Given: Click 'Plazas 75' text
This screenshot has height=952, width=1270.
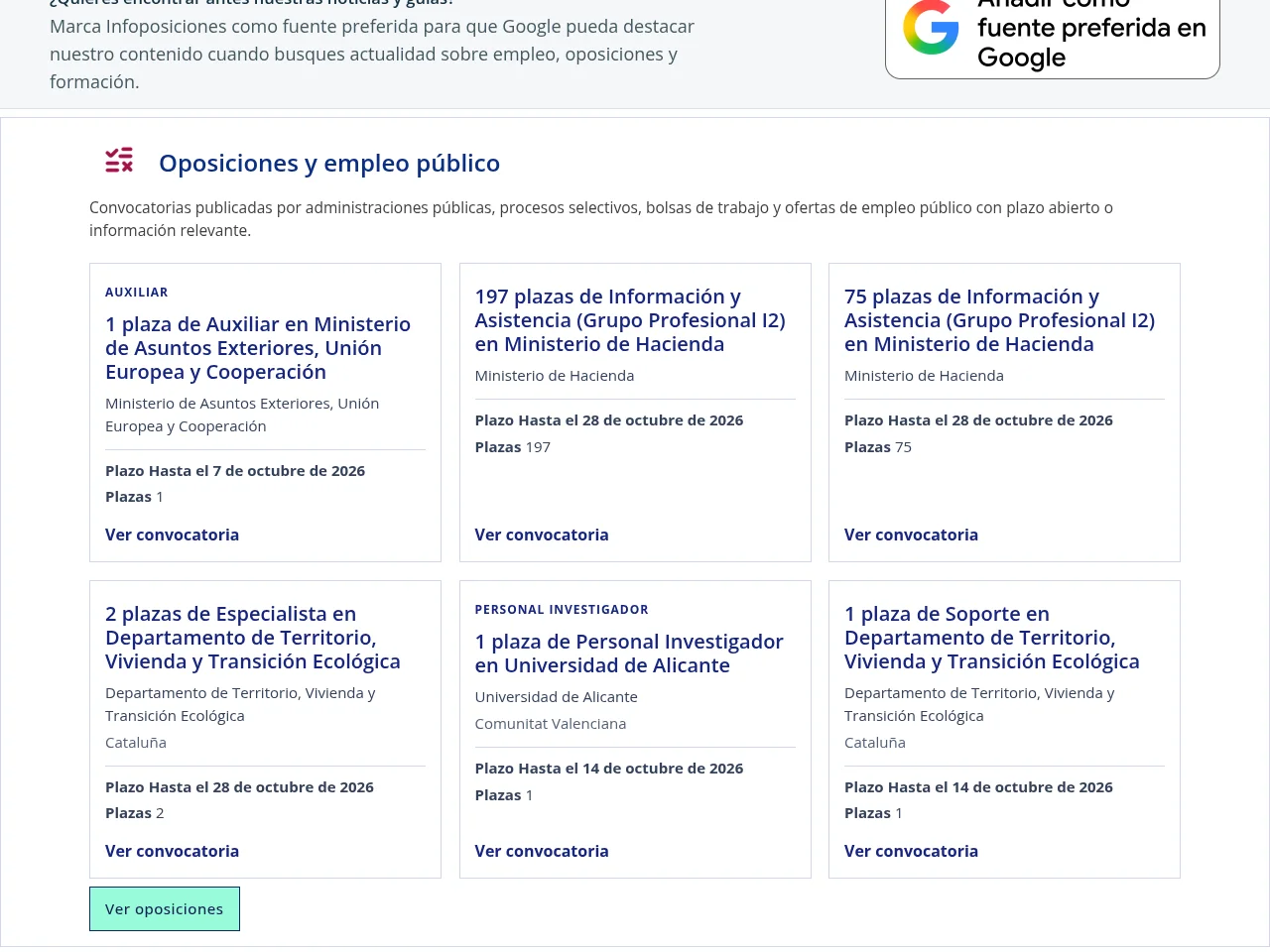Looking at the screenshot, I should (x=878, y=447).
